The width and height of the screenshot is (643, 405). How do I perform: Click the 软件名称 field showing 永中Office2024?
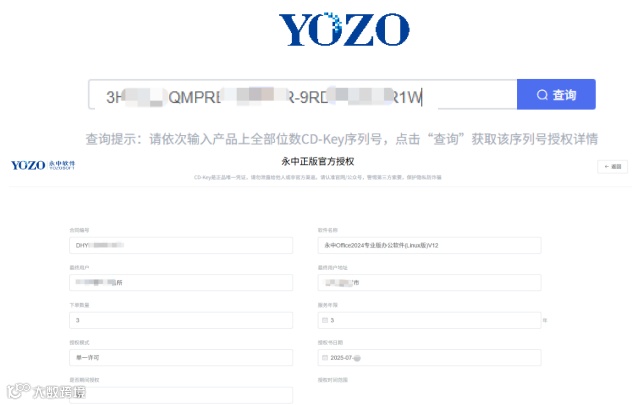coord(429,245)
